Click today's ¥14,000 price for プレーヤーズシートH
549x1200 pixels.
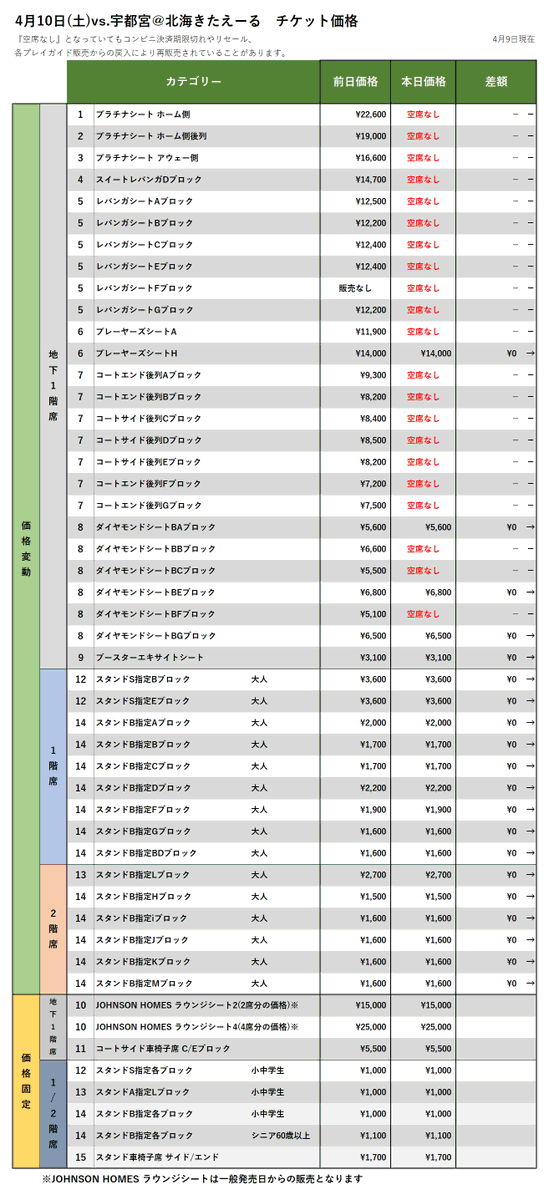coord(436,353)
